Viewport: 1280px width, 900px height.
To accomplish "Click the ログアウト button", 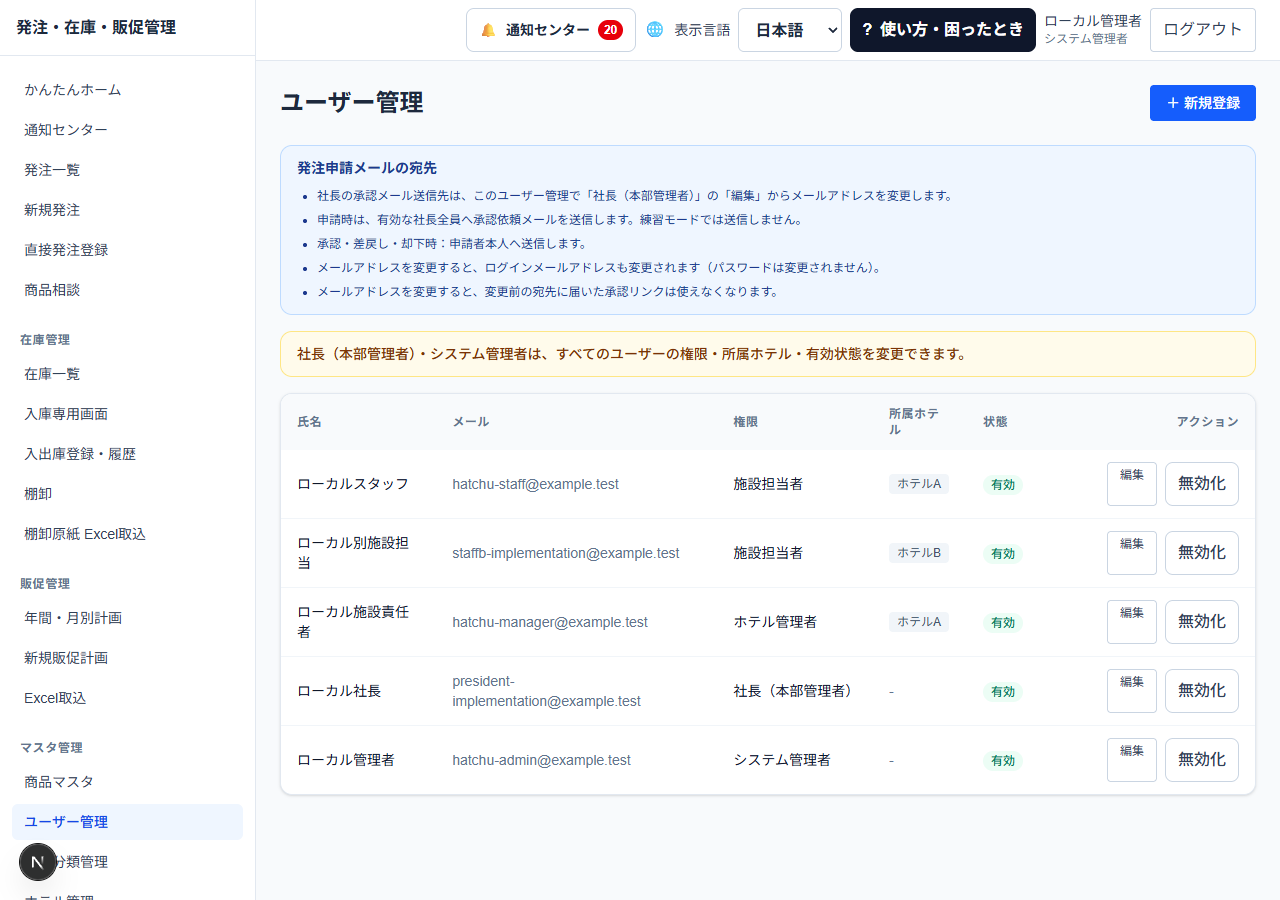I will tap(1203, 30).
